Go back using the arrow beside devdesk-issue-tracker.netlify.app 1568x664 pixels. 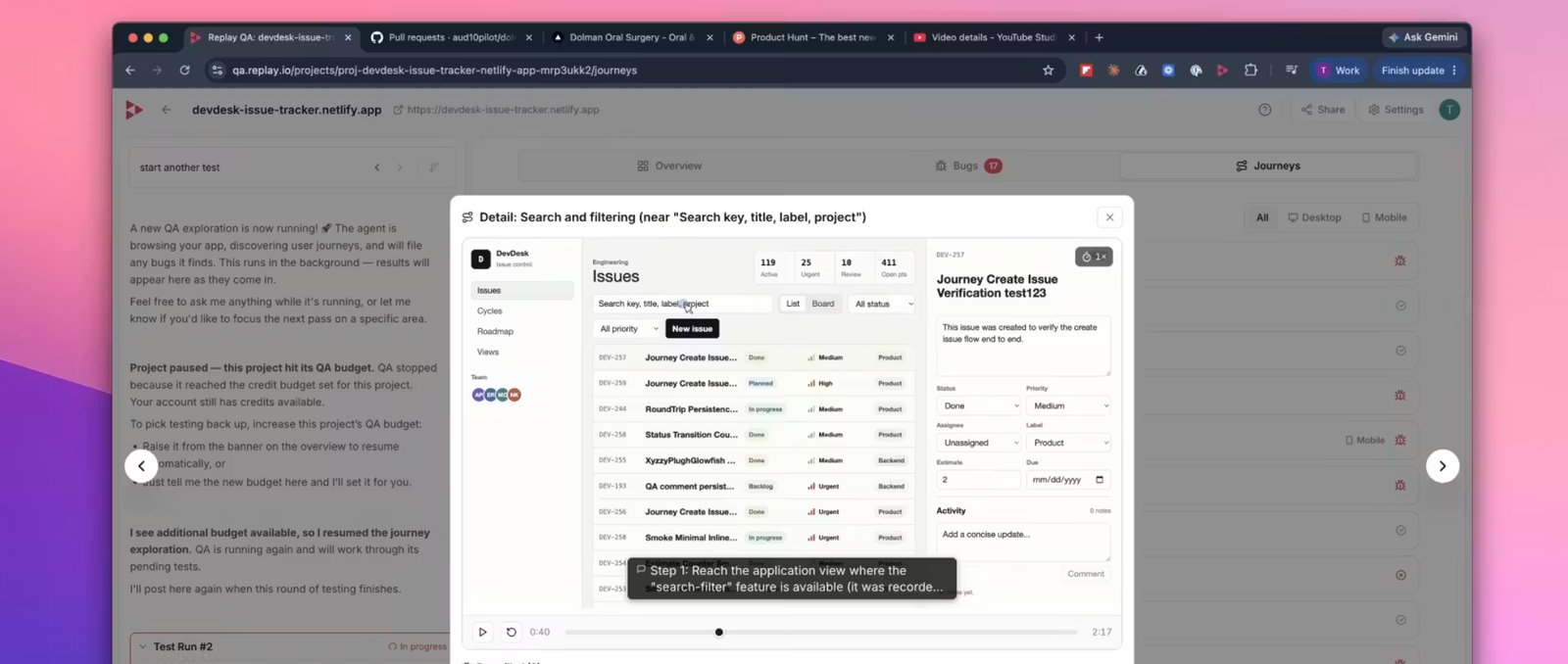point(167,110)
